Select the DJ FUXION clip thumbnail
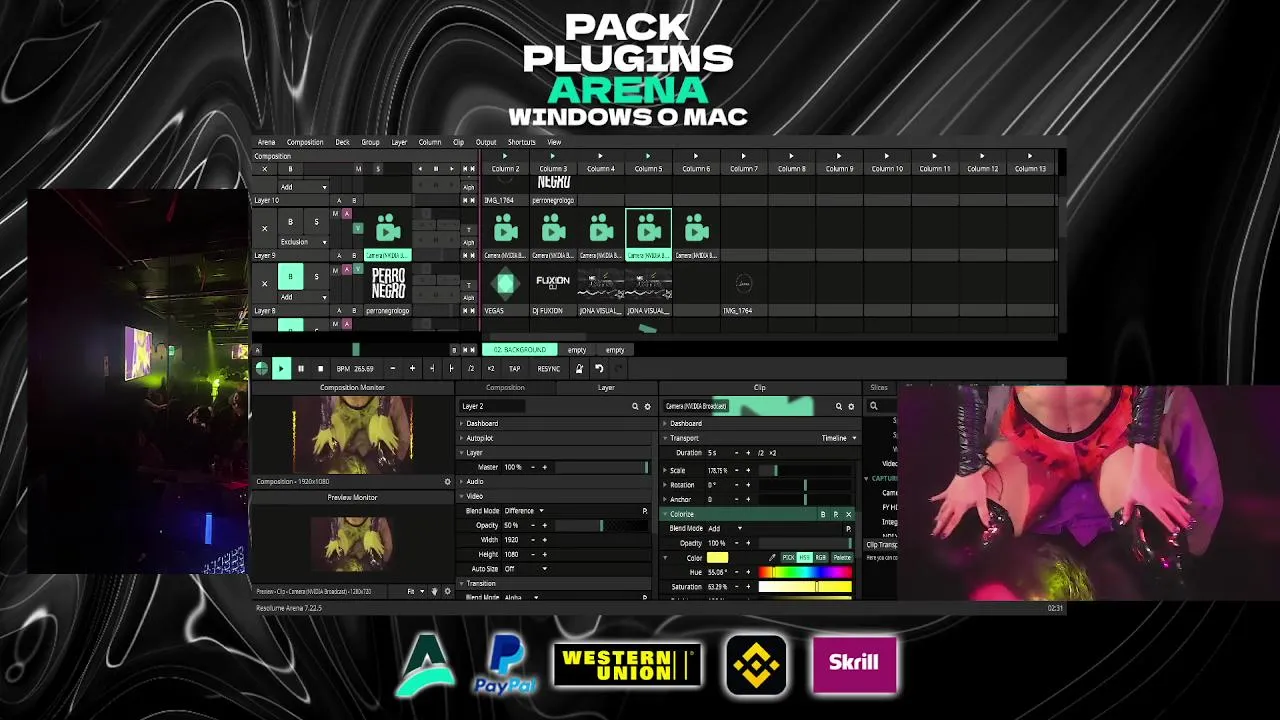This screenshot has height=720, width=1280. pos(553,284)
